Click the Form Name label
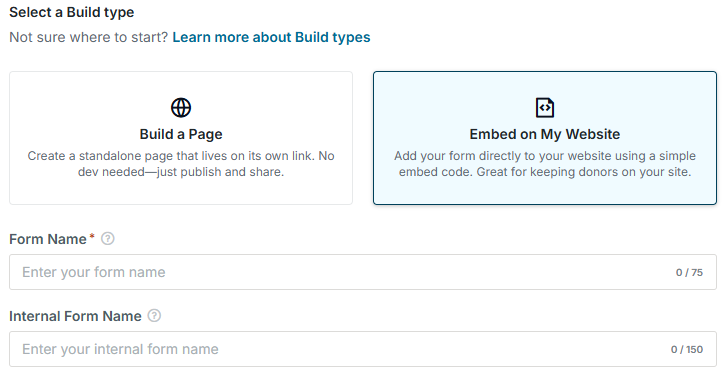725x378 pixels. [48, 239]
